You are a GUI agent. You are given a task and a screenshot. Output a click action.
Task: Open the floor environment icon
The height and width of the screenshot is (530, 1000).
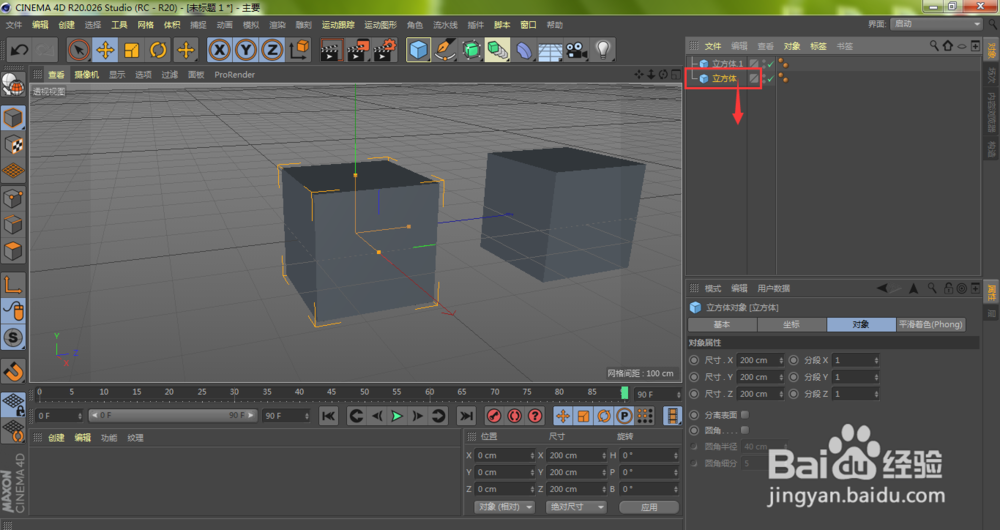tap(550, 50)
